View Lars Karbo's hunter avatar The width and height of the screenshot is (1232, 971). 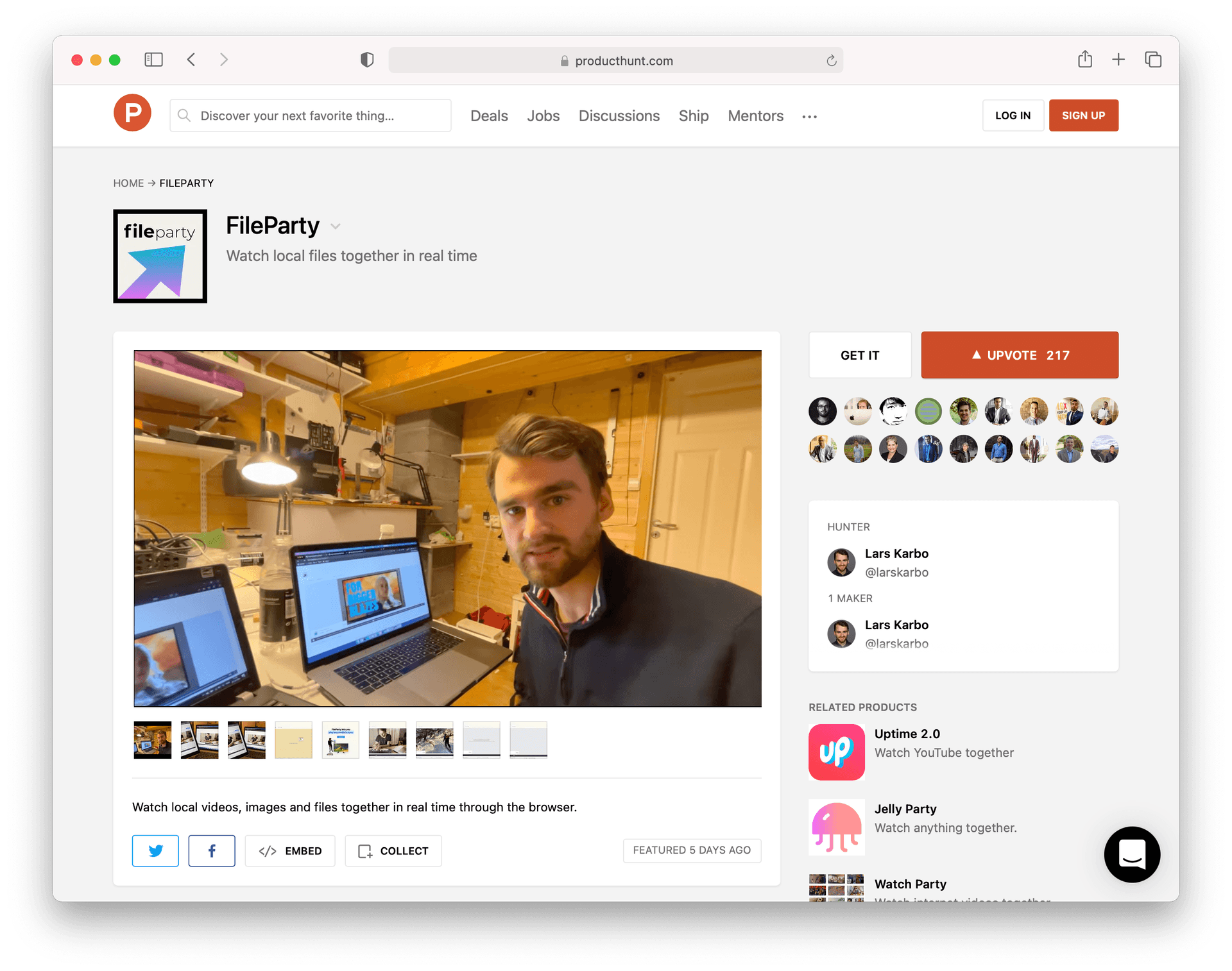(841, 562)
